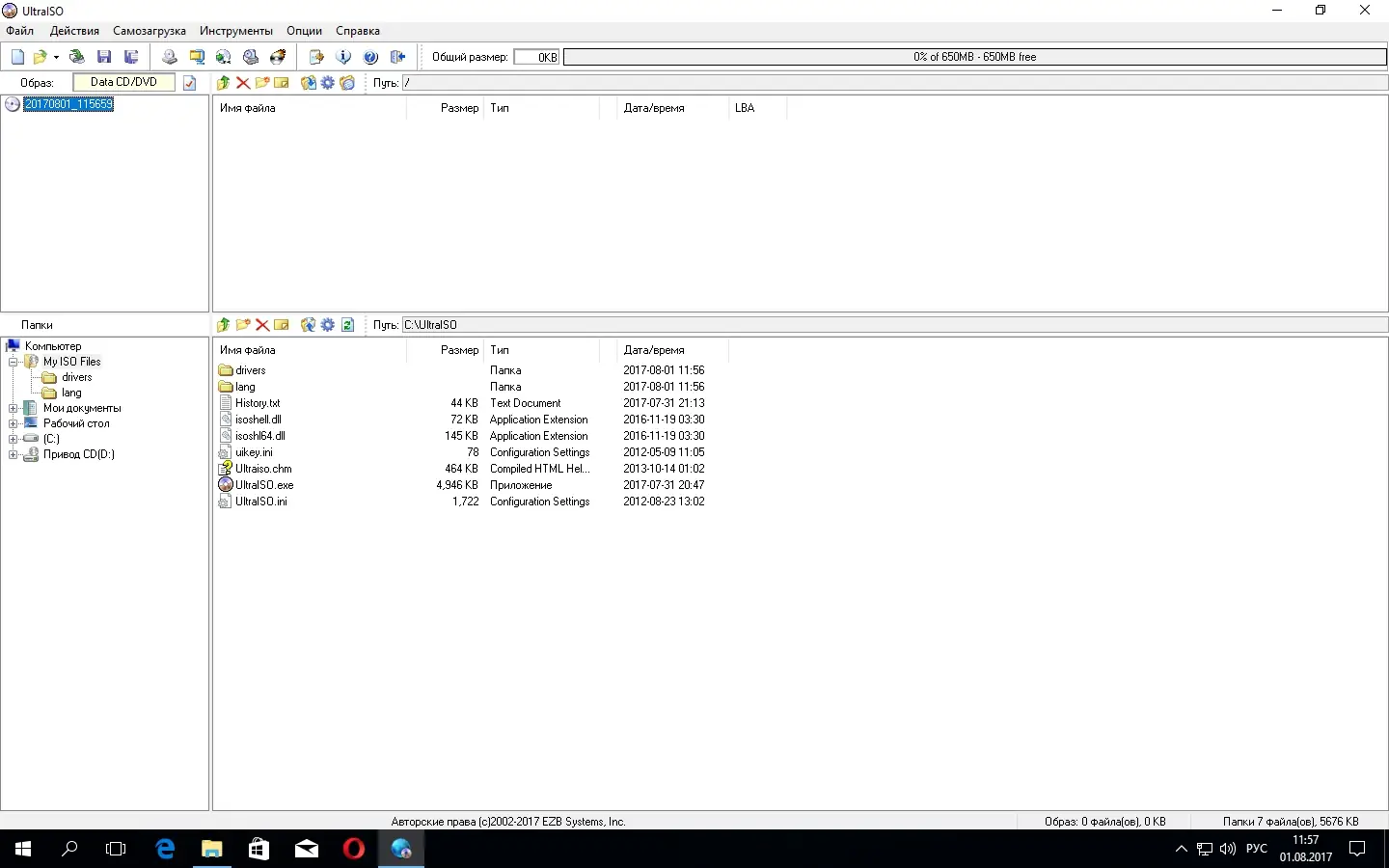
Task: Click the Up arrow in local pane toolbar
Action: click(x=224, y=325)
